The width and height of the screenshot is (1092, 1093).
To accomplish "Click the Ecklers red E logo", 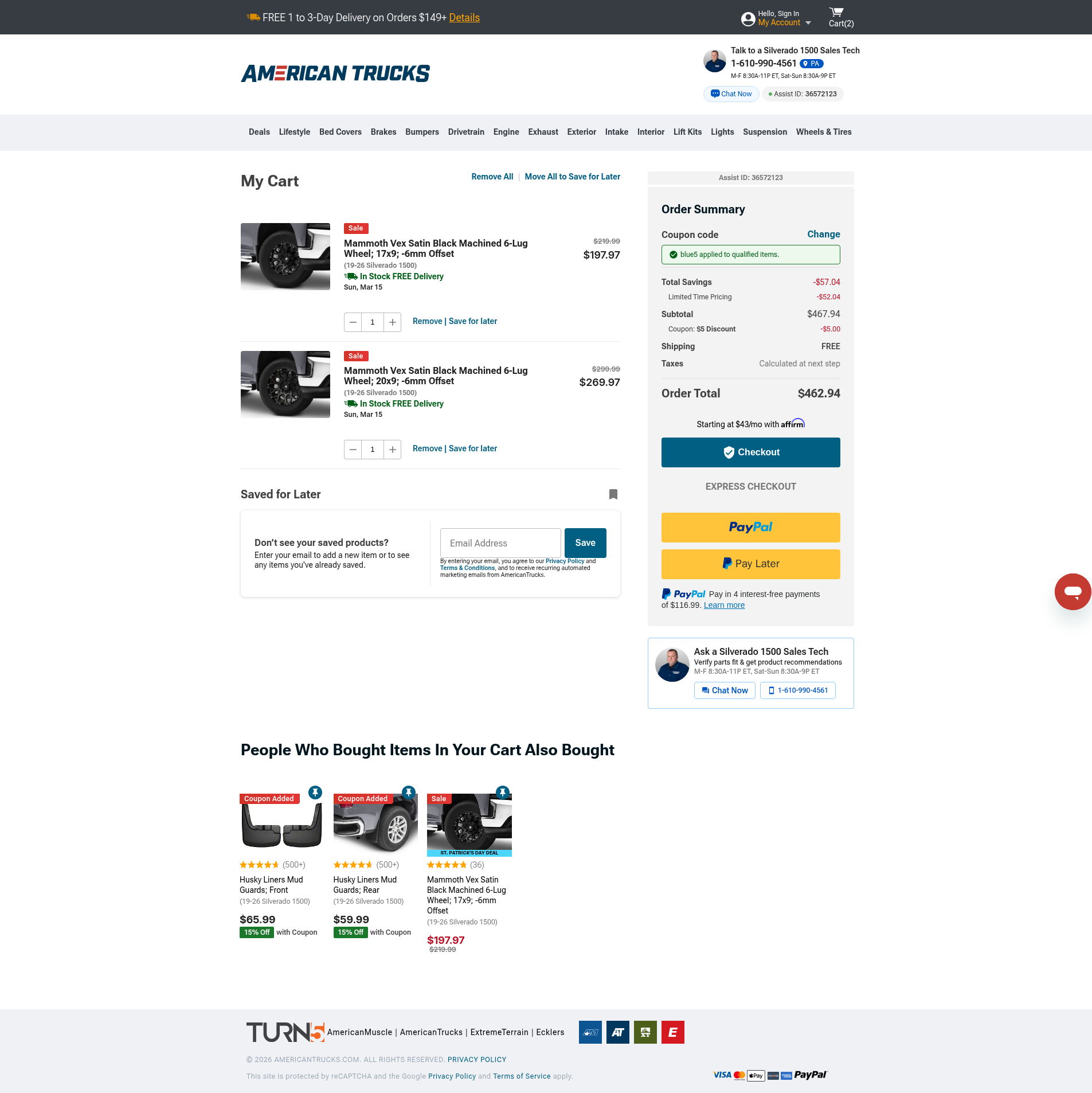I will pyautogui.click(x=672, y=1032).
